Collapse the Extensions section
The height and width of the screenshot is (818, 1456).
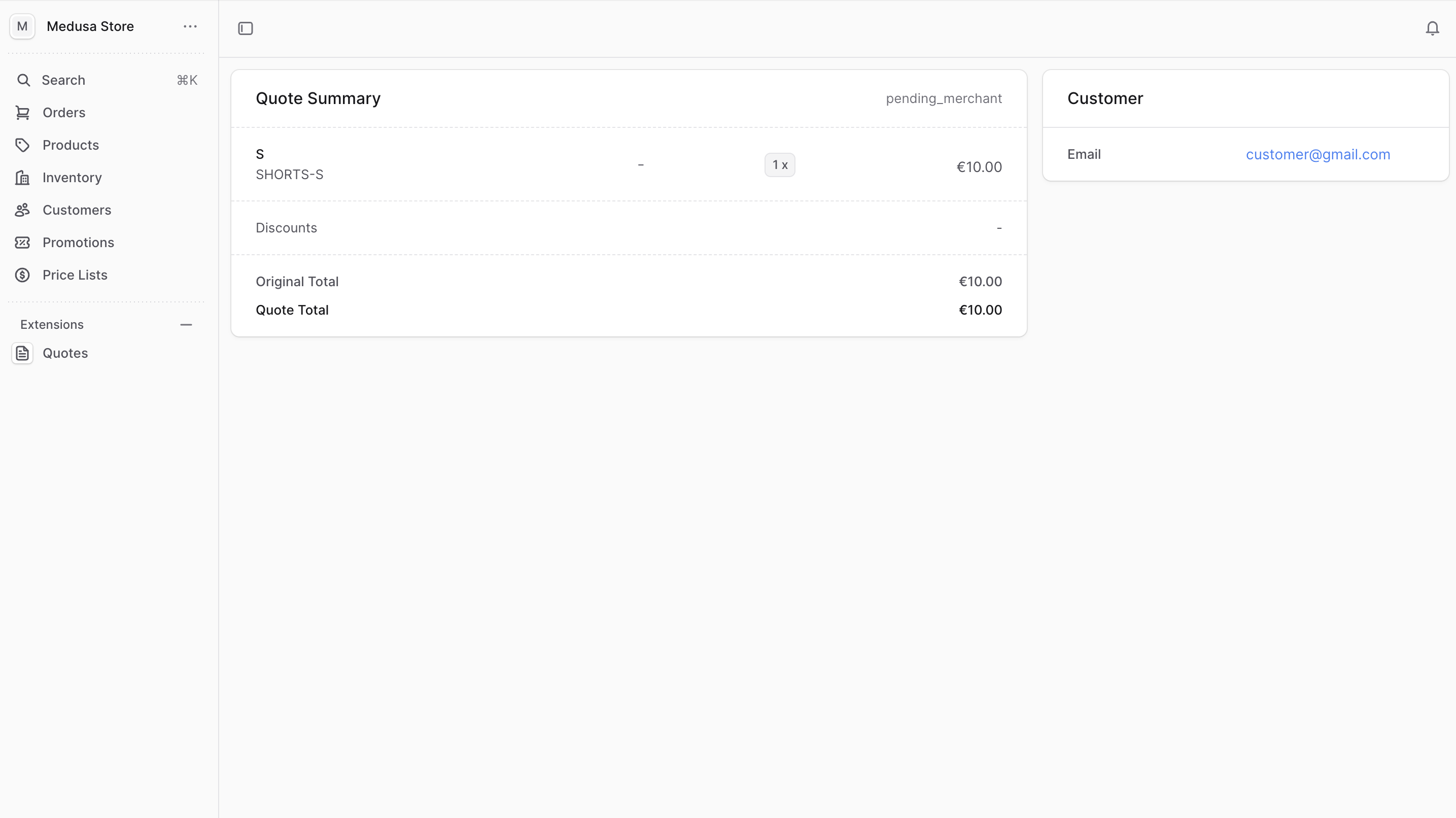coord(186,324)
